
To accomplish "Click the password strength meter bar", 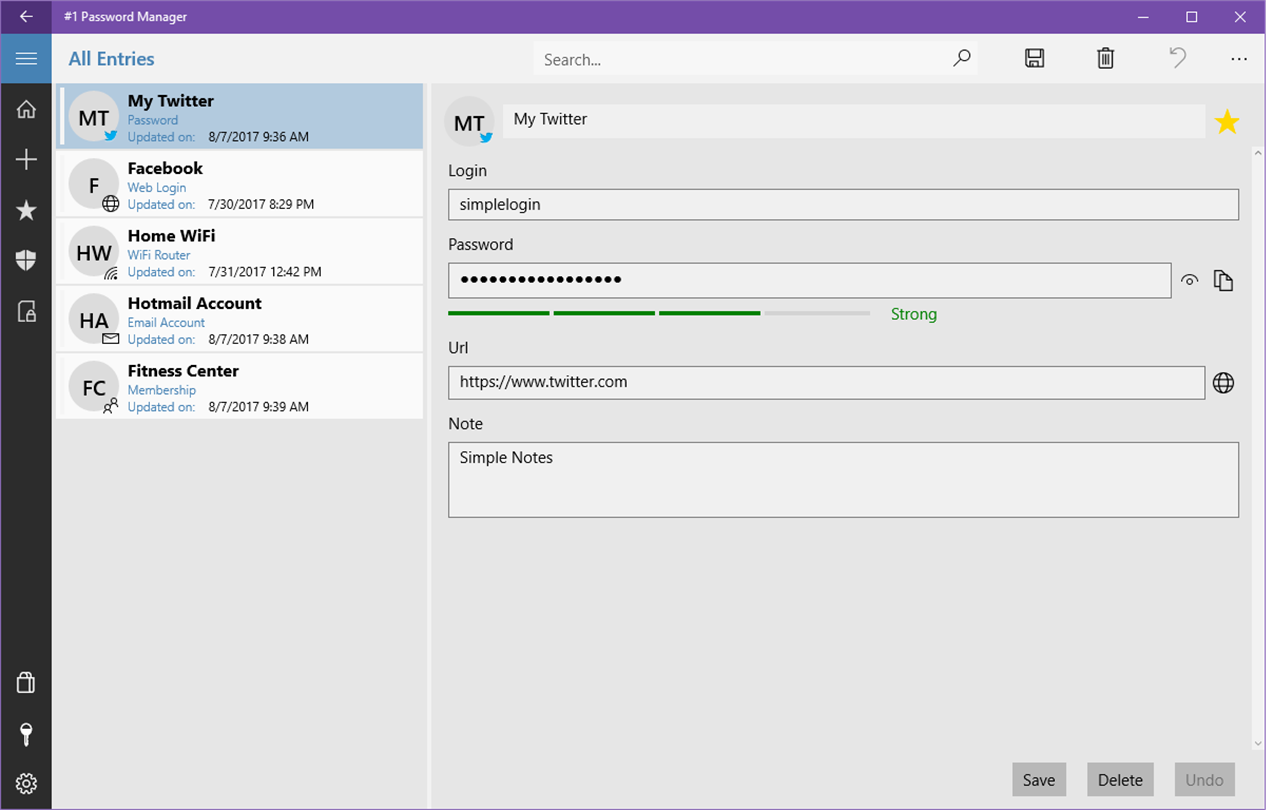I will 659,314.
